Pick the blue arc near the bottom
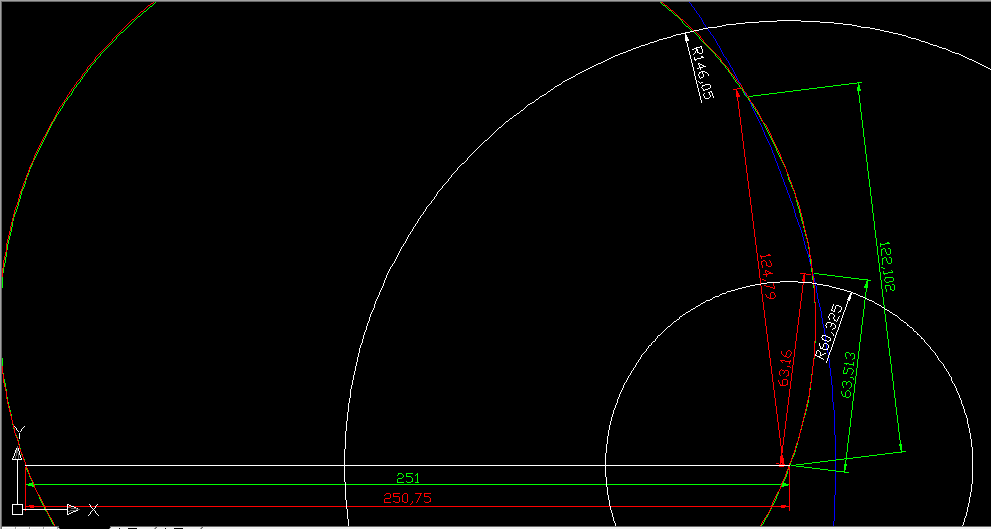Screen dimensions: 991x529 point(835,440)
